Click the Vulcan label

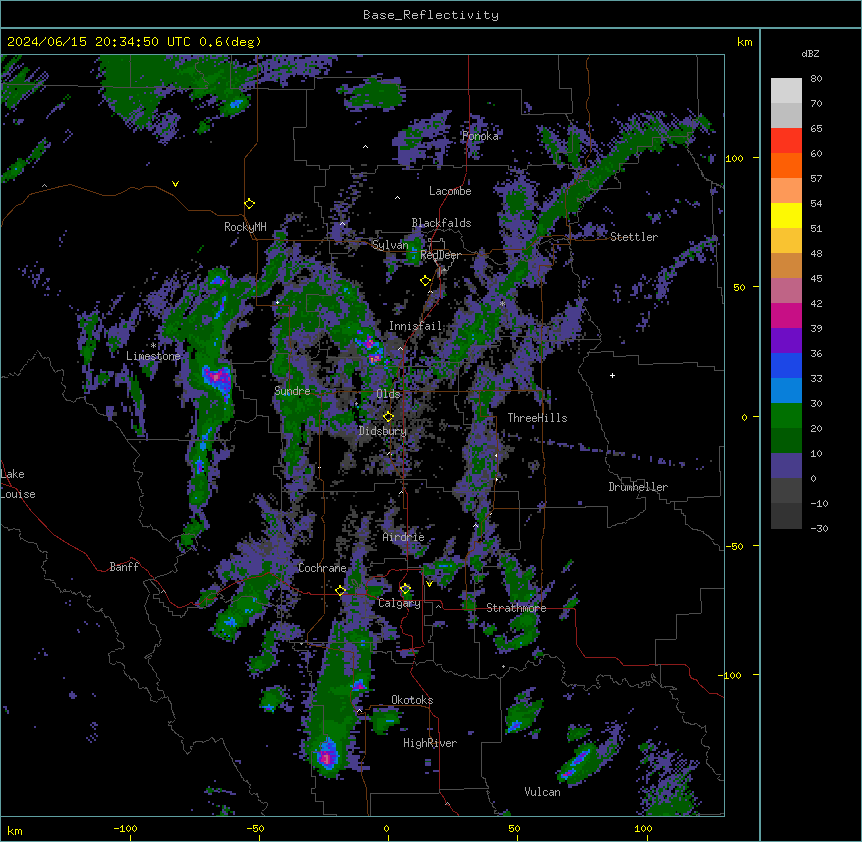pos(542,792)
